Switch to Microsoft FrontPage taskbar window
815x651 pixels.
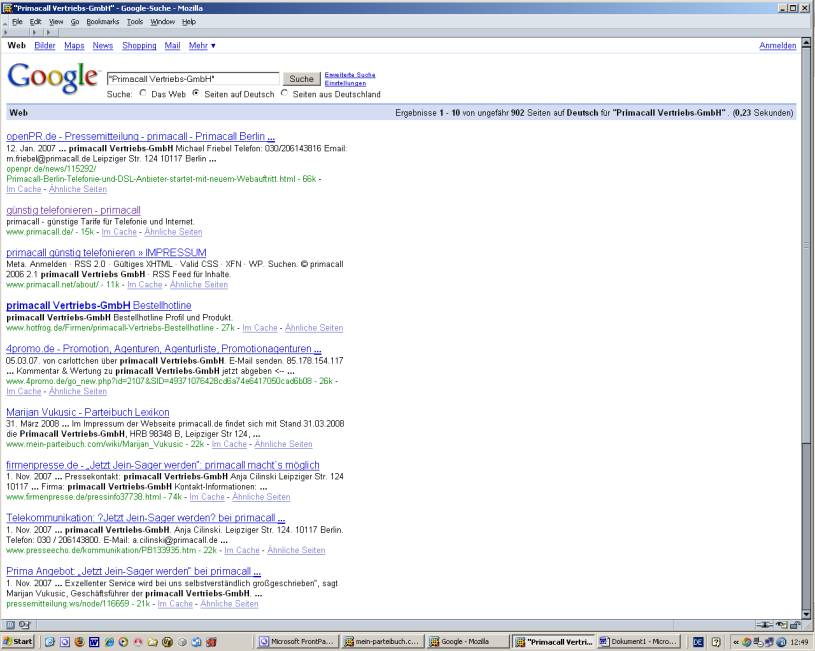298,642
